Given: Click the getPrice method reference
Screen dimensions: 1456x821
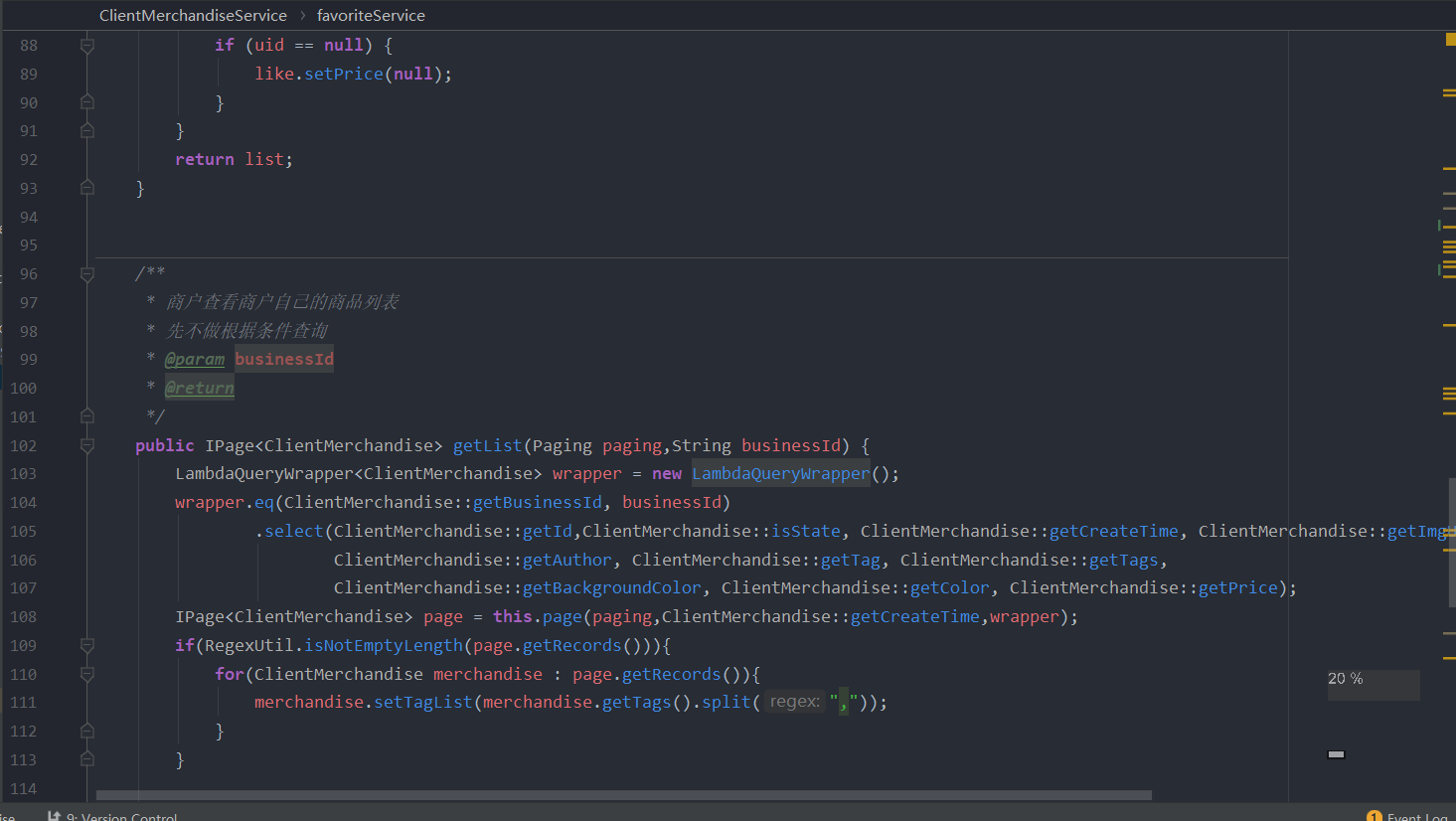Looking at the screenshot, I should (x=1238, y=587).
